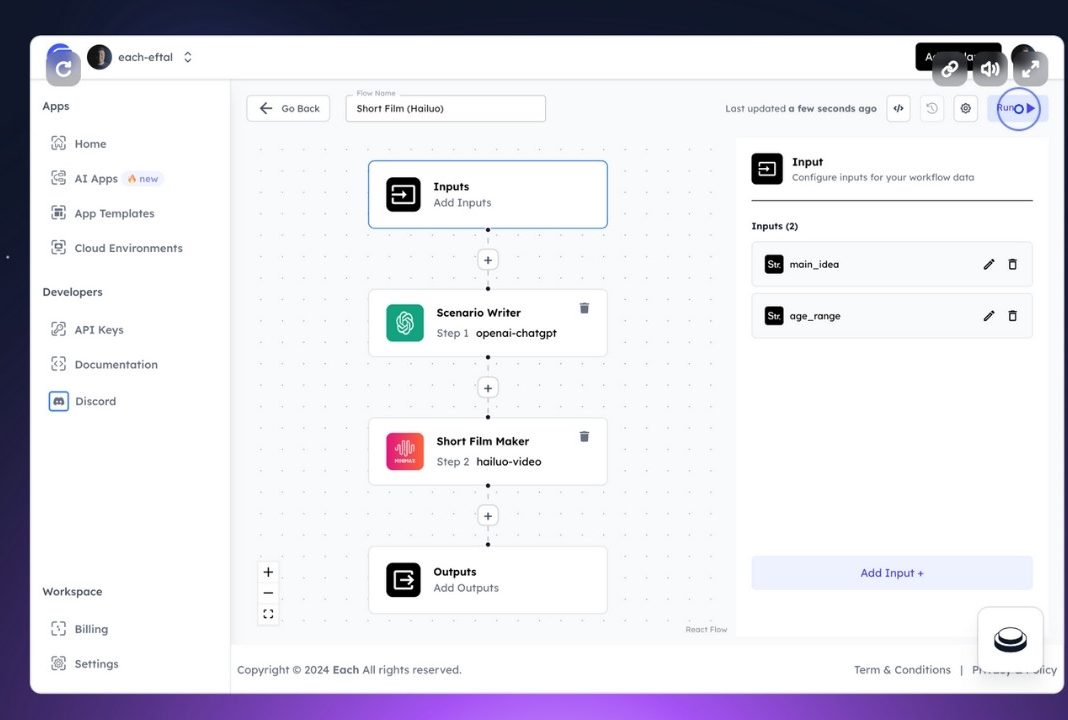The width and height of the screenshot is (1068, 720).
Task: Toggle sound with the speaker icon
Action: point(990,69)
